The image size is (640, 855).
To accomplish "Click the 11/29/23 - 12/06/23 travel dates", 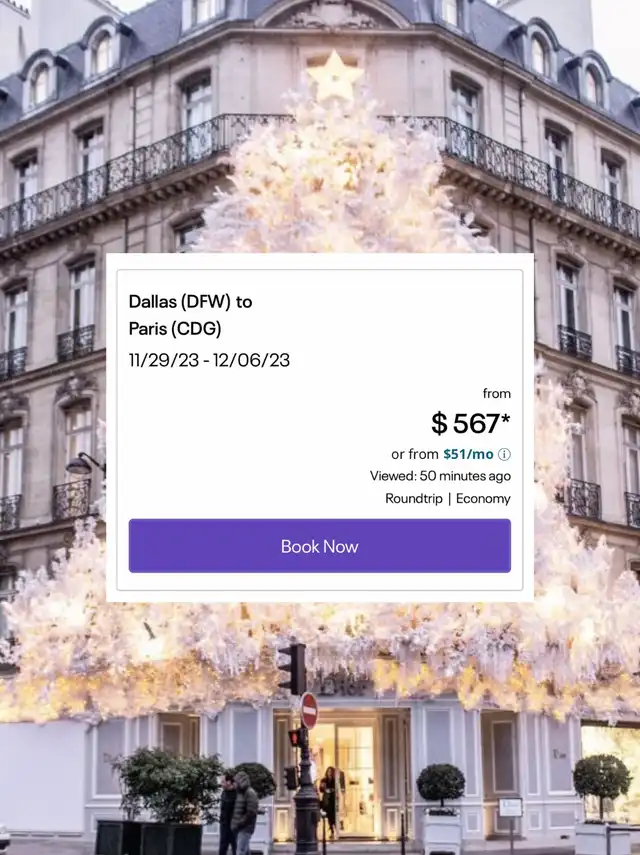I will (x=209, y=360).
